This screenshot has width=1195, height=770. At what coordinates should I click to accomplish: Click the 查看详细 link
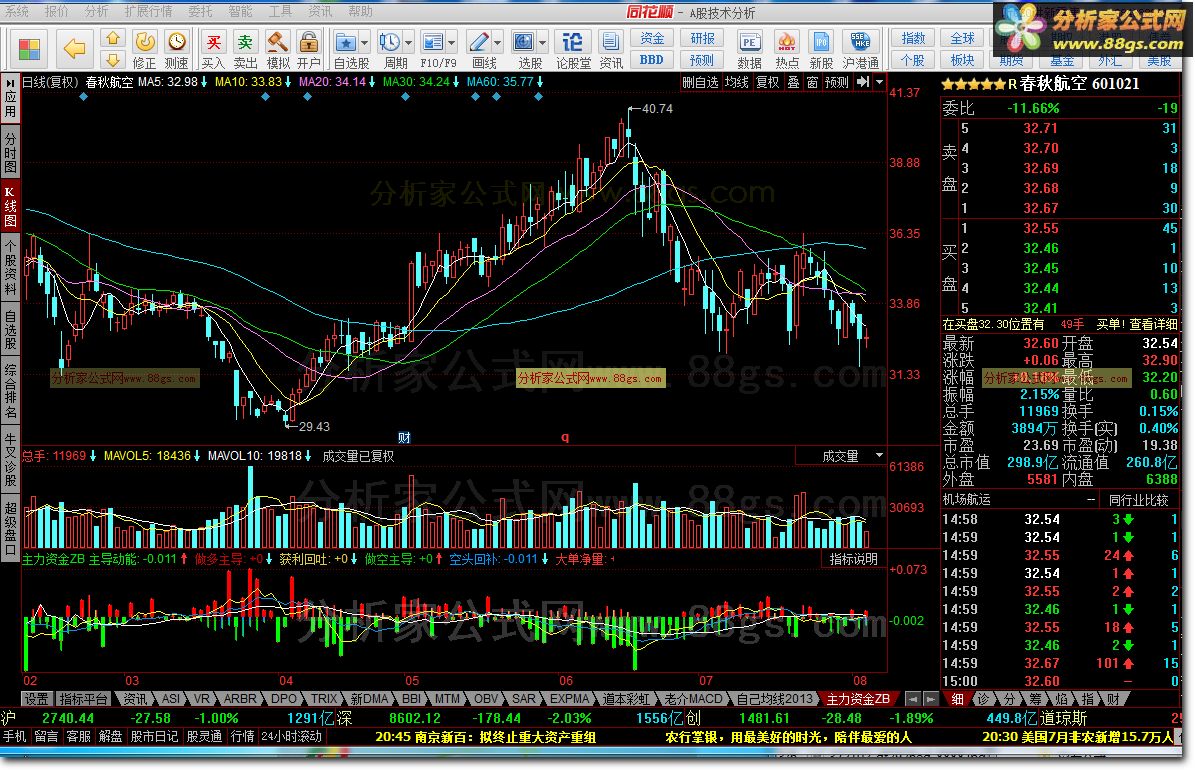coord(1153,324)
